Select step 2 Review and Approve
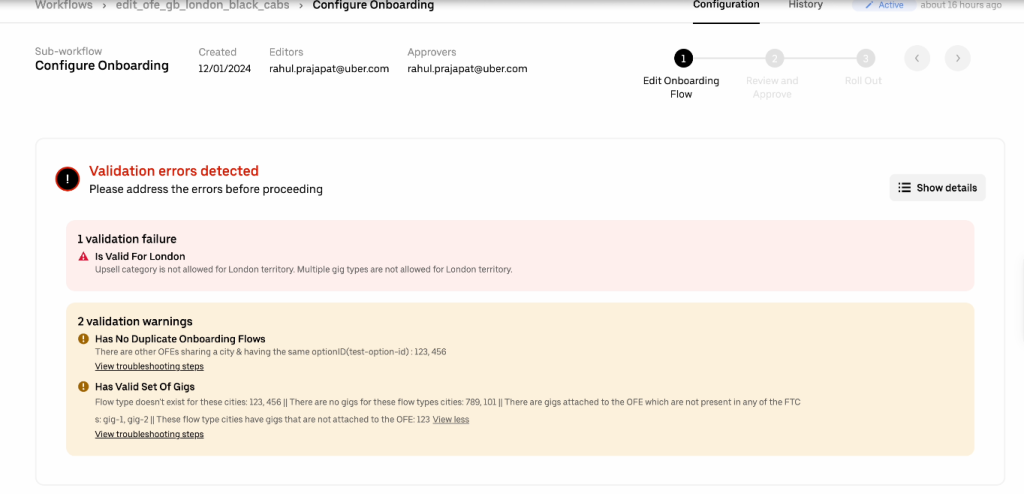The height and width of the screenshot is (494, 1024). pyautogui.click(x=774, y=59)
